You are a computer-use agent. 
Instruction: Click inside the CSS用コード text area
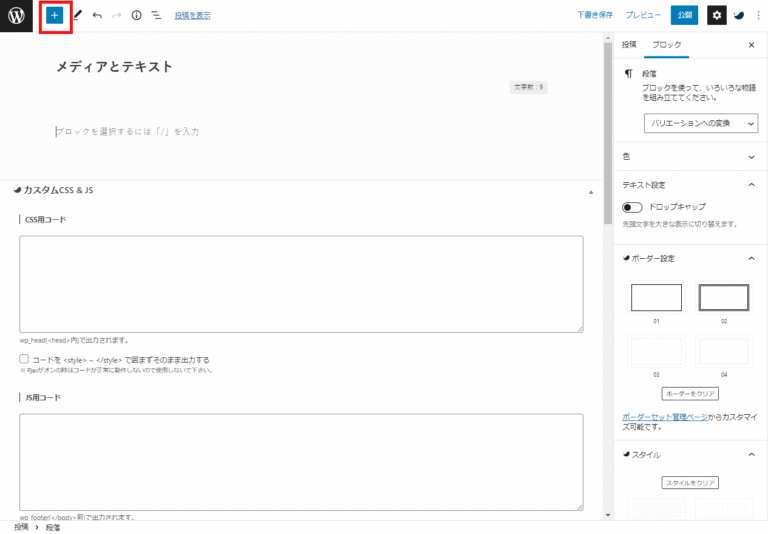click(x=301, y=284)
